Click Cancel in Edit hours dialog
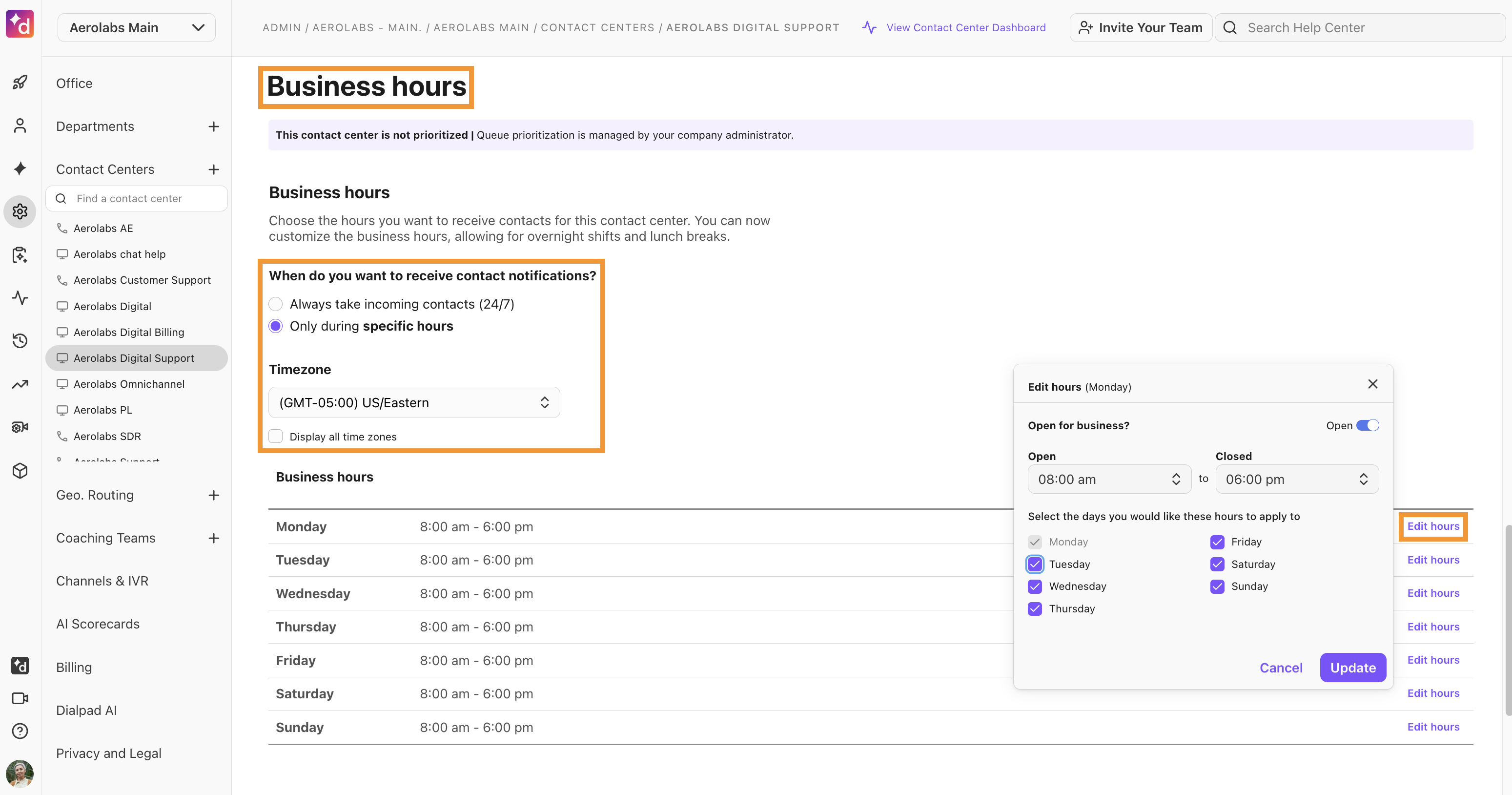This screenshot has height=795, width=1512. tap(1281, 668)
